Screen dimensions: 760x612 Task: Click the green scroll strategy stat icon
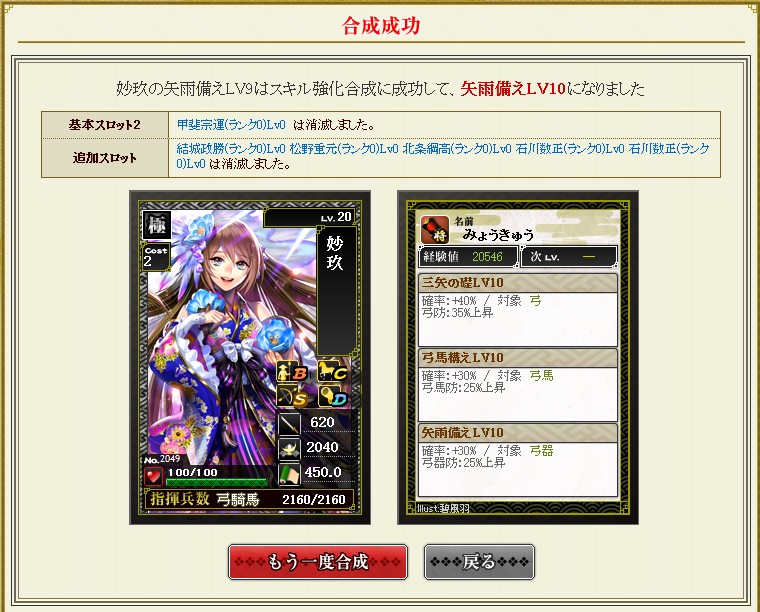(x=289, y=474)
